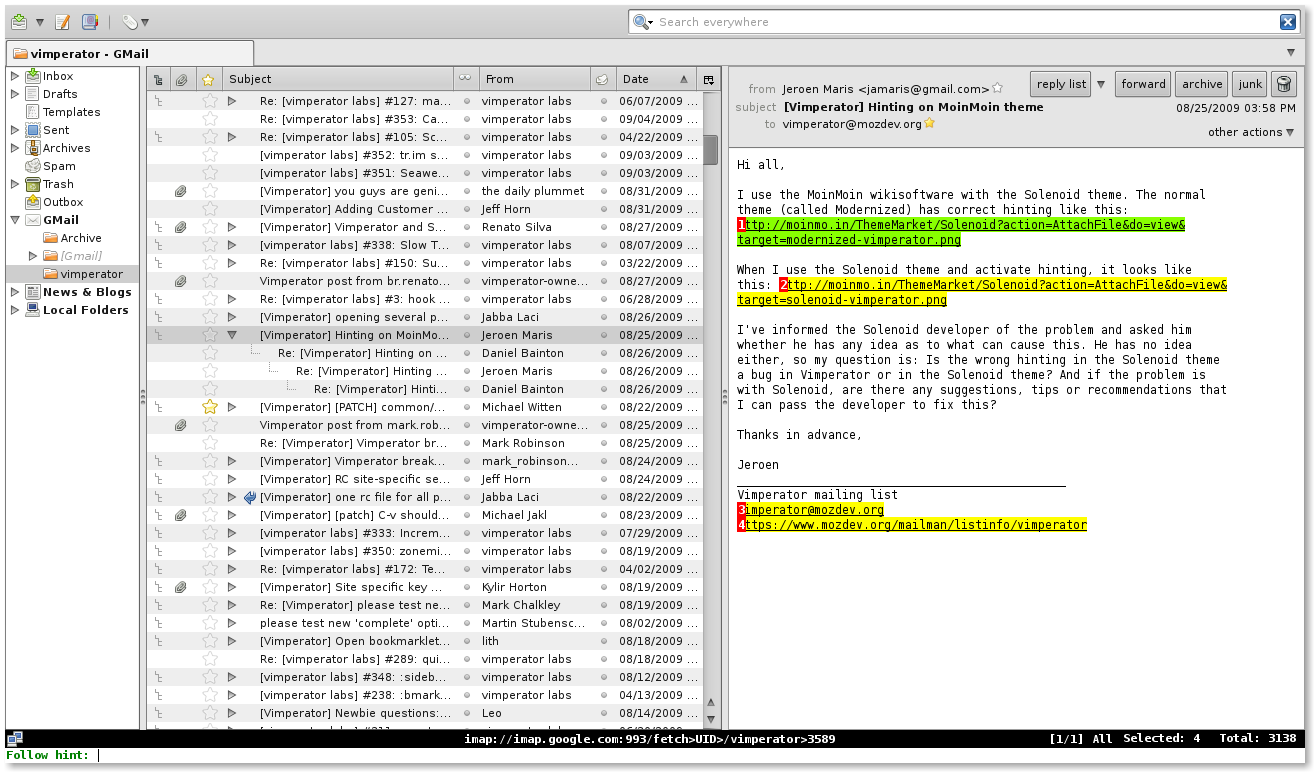The width and height of the screenshot is (1314, 772).
Task: Mark message as junk with junk button
Action: pyautogui.click(x=1249, y=84)
